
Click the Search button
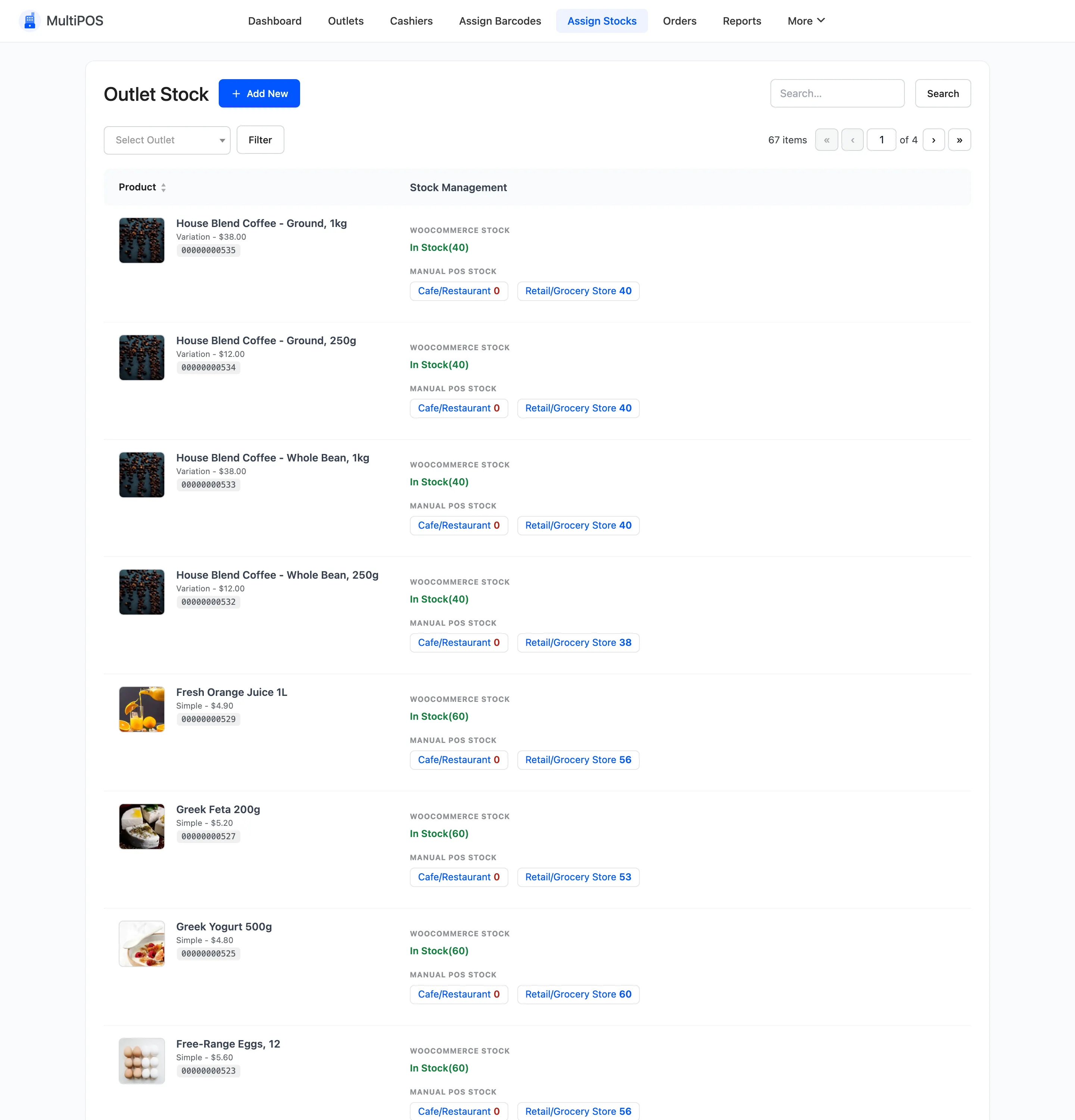pos(942,93)
